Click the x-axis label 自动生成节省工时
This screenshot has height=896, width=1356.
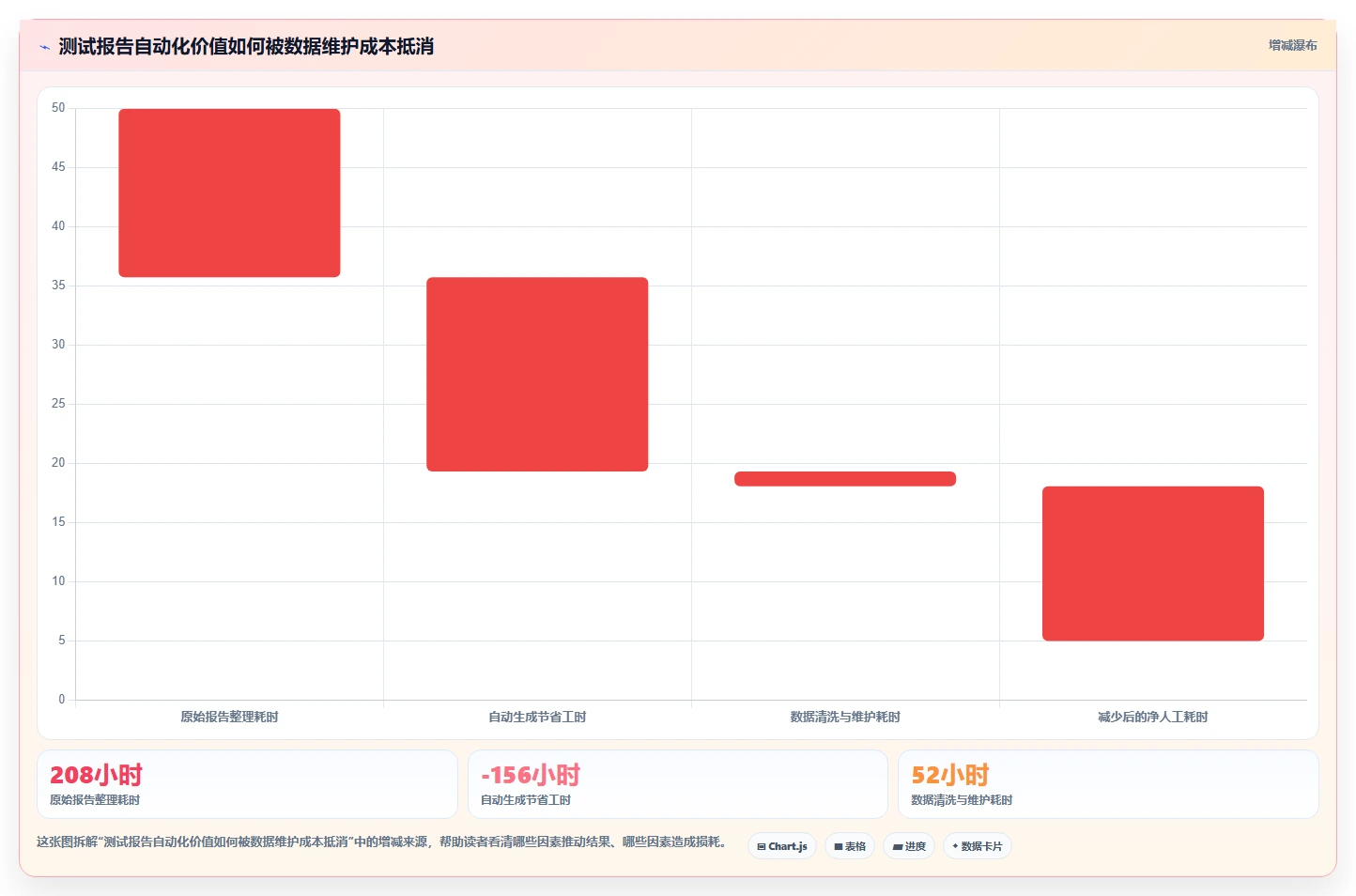tap(537, 717)
